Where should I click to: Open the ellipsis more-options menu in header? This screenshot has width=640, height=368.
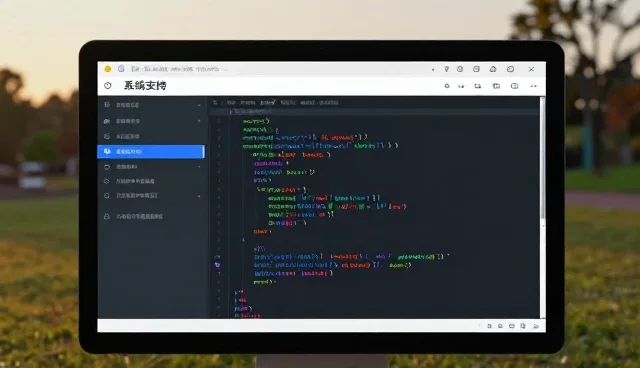point(533,86)
